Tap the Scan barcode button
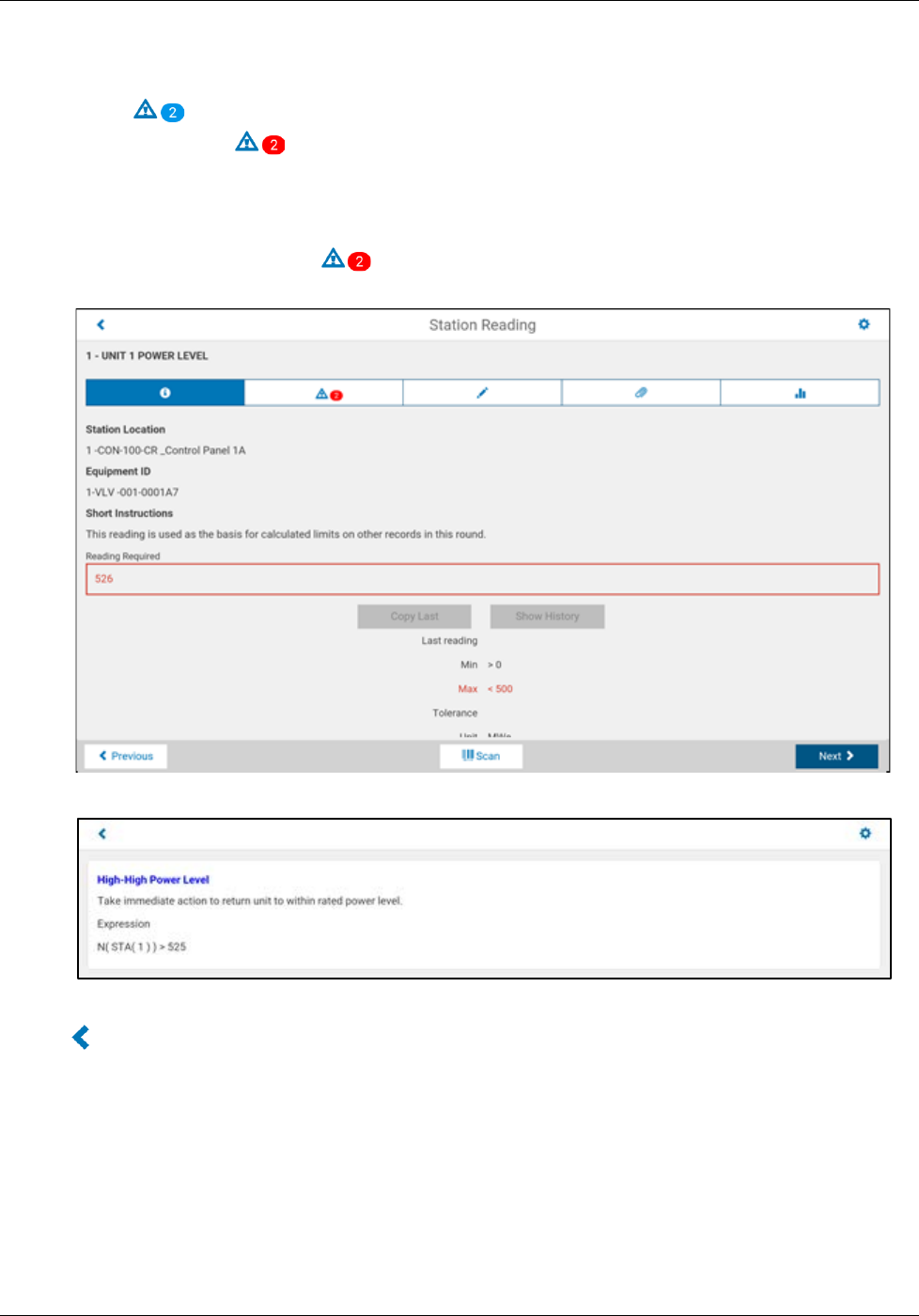The image size is (919, 1316). point(481,756)
